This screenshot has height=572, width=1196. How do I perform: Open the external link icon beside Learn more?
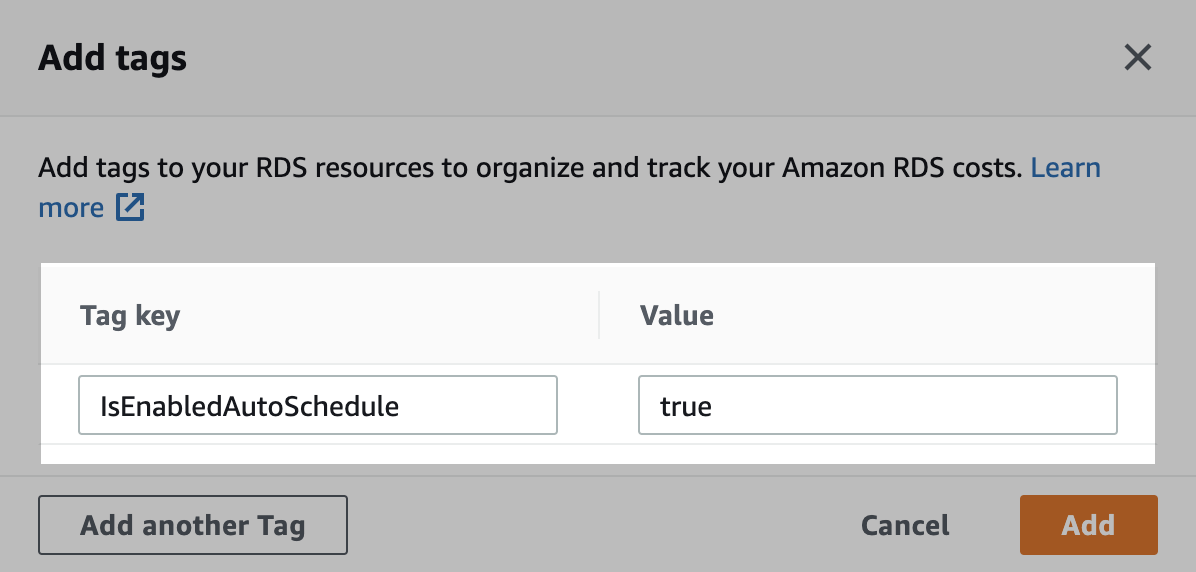click(x=130, y=208)
